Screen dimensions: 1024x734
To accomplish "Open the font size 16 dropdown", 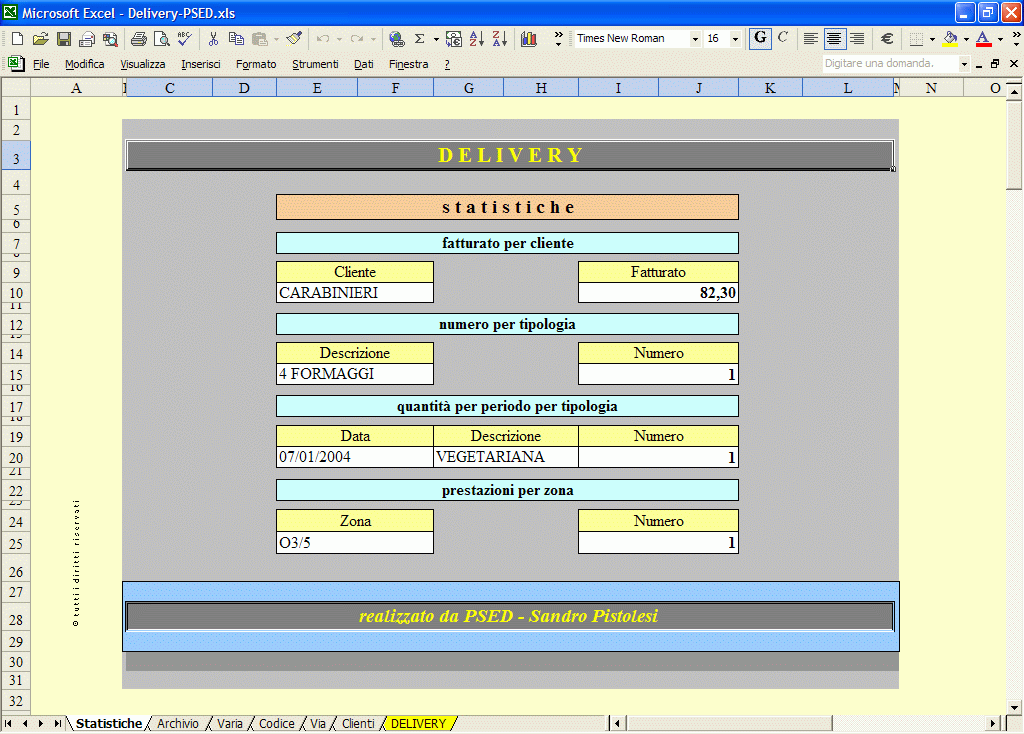I will (x=735, y=39).
